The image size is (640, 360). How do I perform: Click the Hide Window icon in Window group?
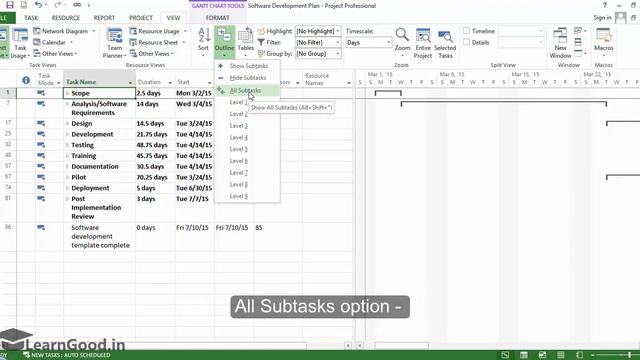[578, 53]
